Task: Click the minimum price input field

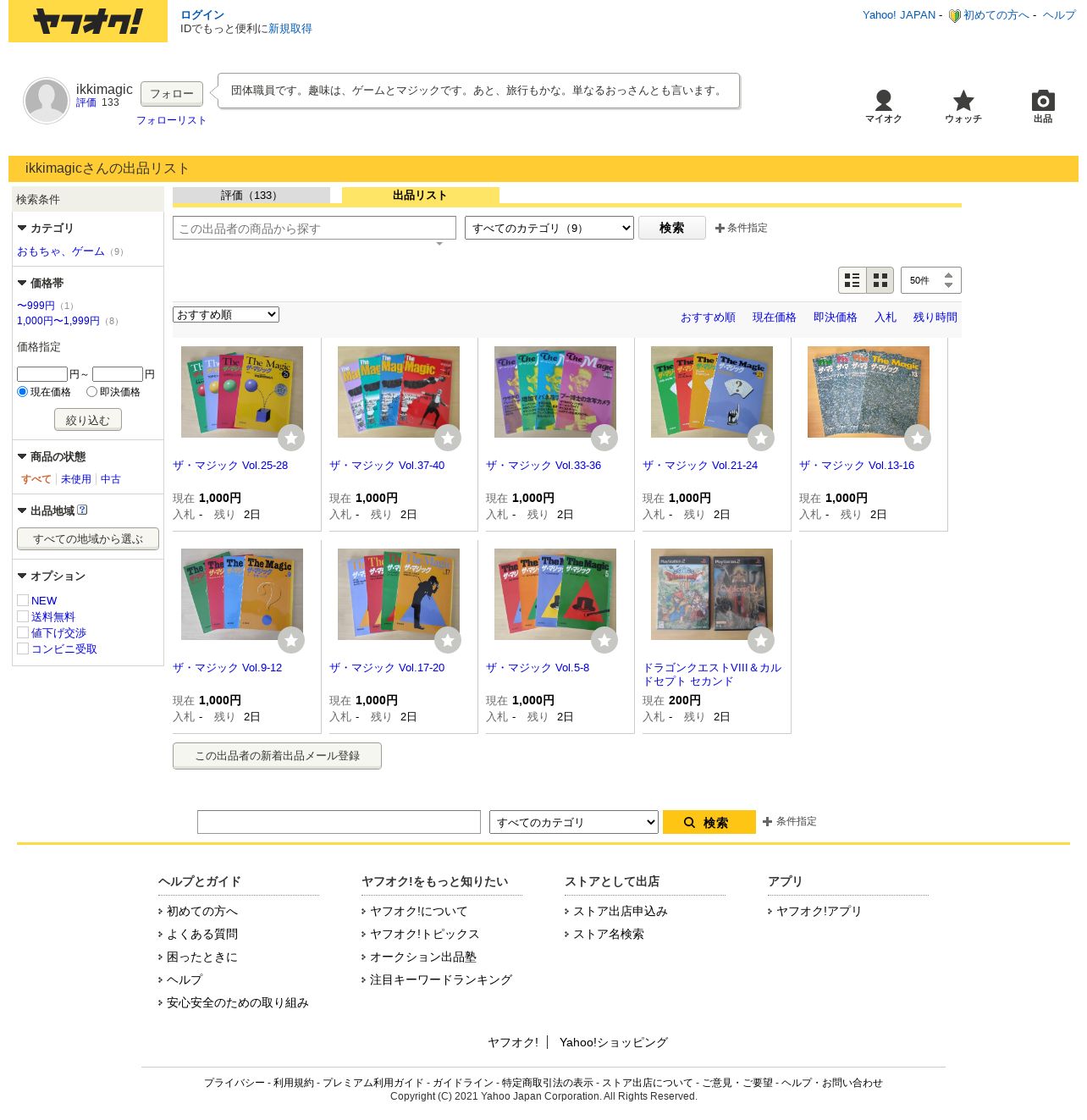Action: pos(42,374)
